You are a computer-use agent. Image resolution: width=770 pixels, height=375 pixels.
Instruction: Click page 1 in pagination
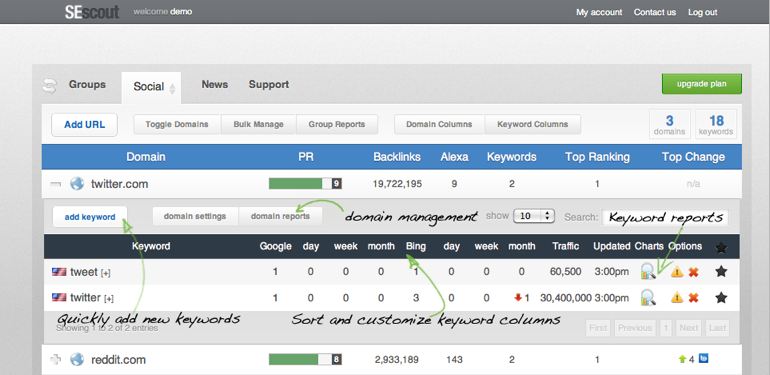(x=666, y=328)
